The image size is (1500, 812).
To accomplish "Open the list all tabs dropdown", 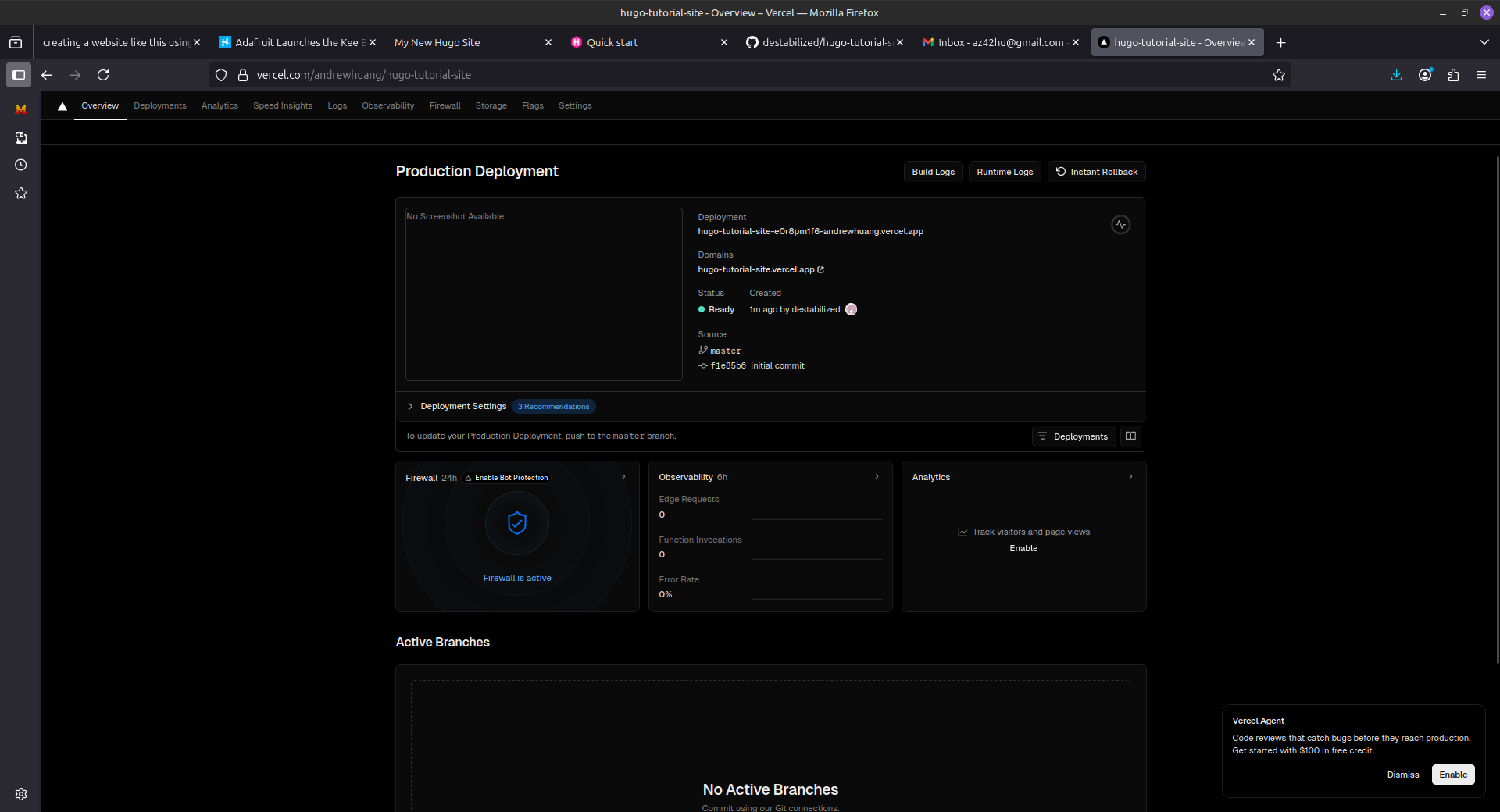I will (1484, 42).
